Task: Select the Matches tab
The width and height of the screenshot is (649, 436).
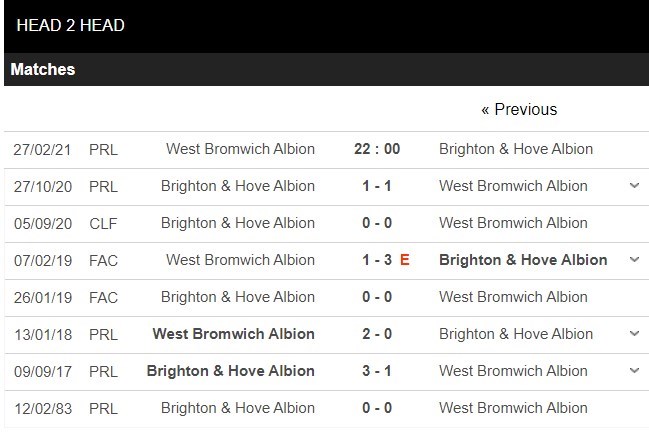Action: click(43, 70)
